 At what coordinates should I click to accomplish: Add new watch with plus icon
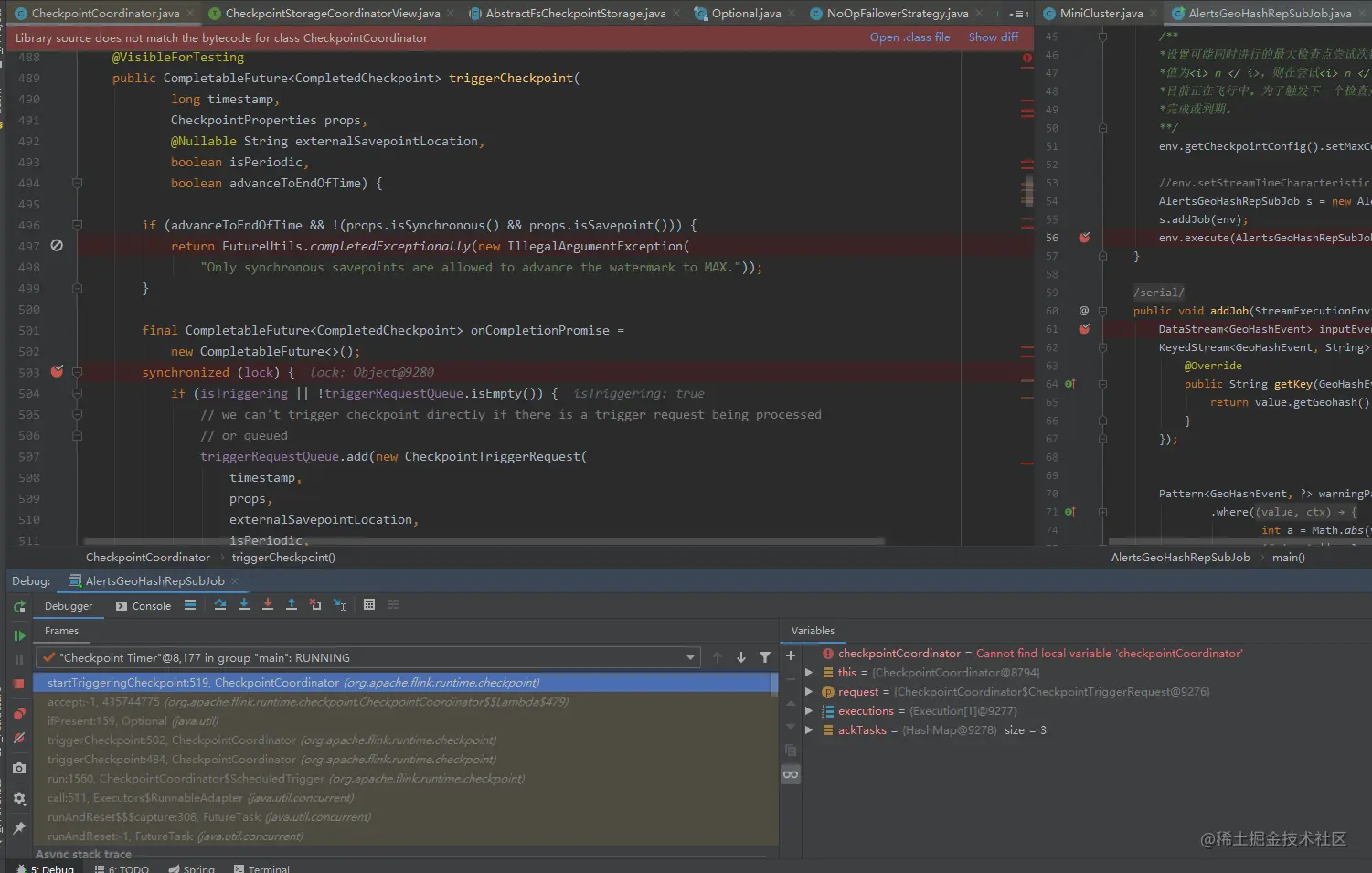point(791,655)
